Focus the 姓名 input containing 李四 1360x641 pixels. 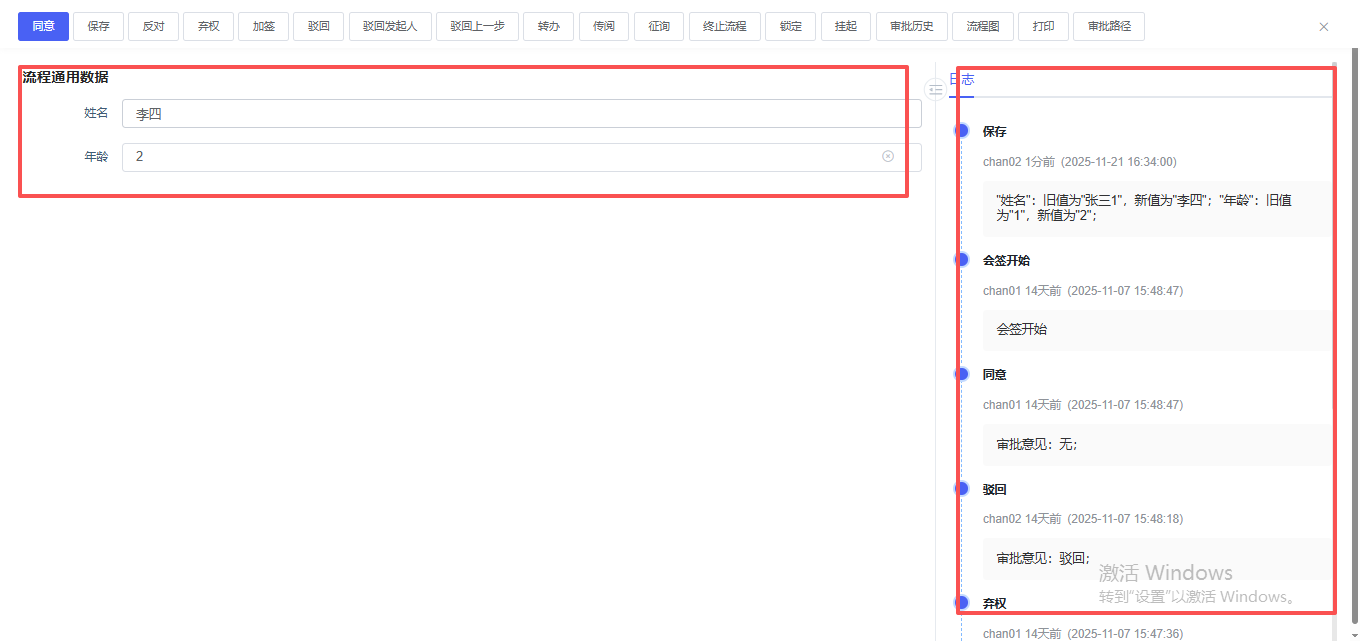520,113
